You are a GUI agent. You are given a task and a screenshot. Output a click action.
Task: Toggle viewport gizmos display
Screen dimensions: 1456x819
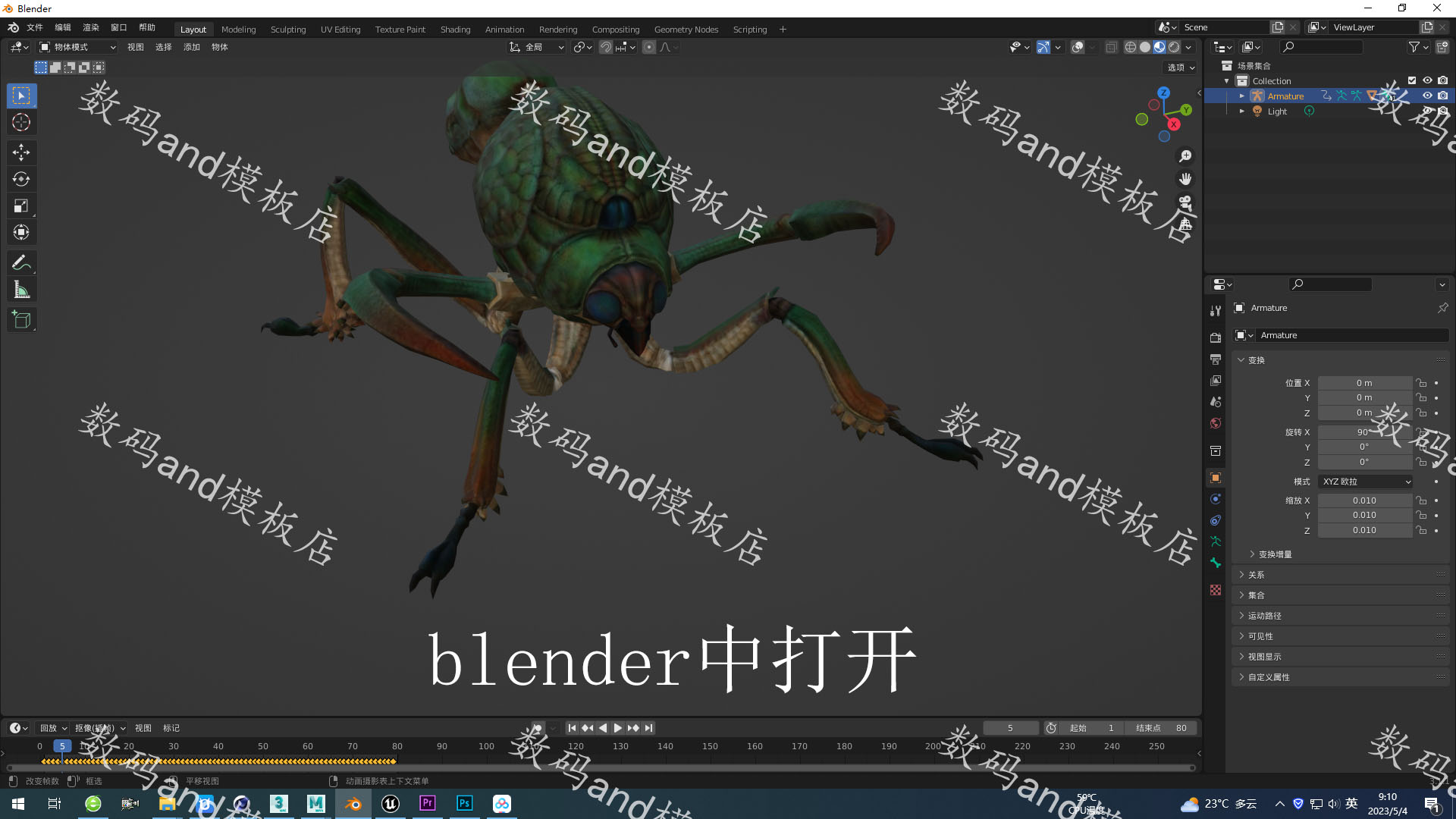coord(1043,47)
